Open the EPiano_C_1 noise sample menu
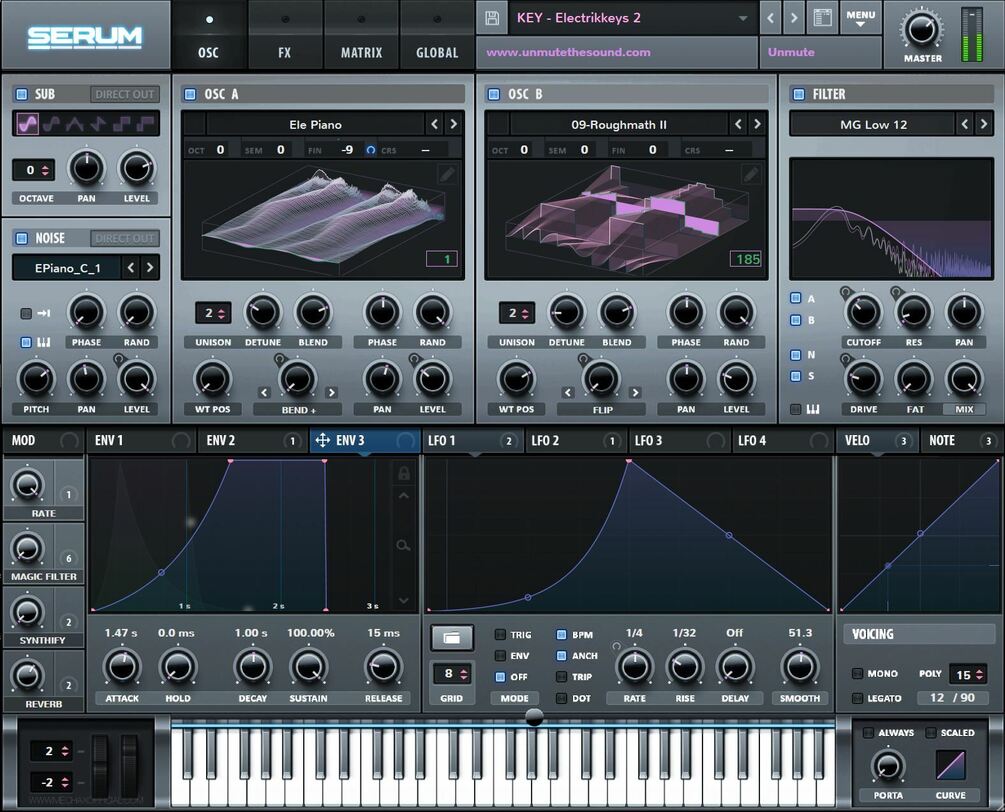Viewport: 1005px width, 812px height. coord(67,268)
